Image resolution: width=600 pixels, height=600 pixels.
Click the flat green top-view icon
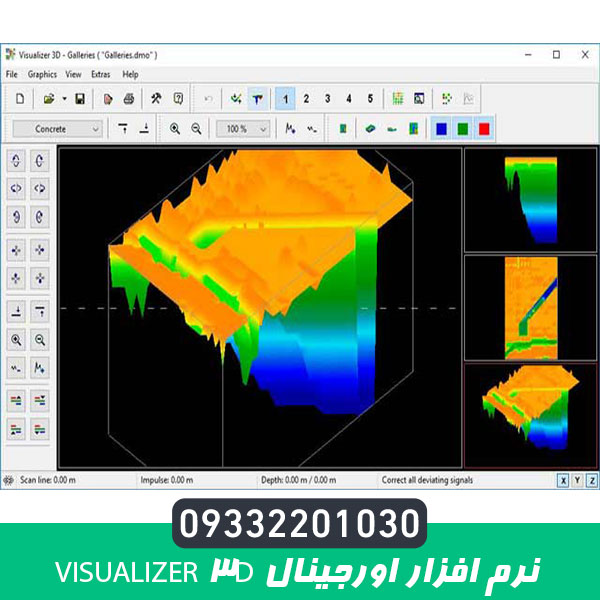[x=391, y=129]
